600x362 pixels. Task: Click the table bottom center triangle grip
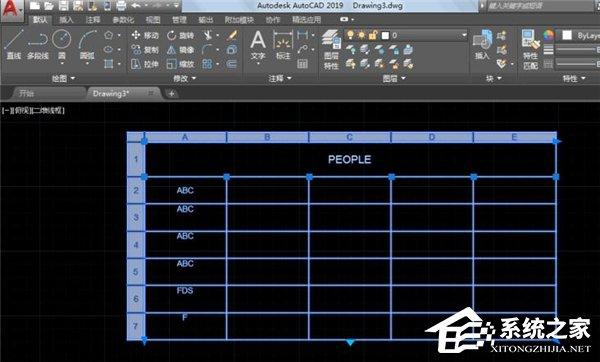click(350, 342)
